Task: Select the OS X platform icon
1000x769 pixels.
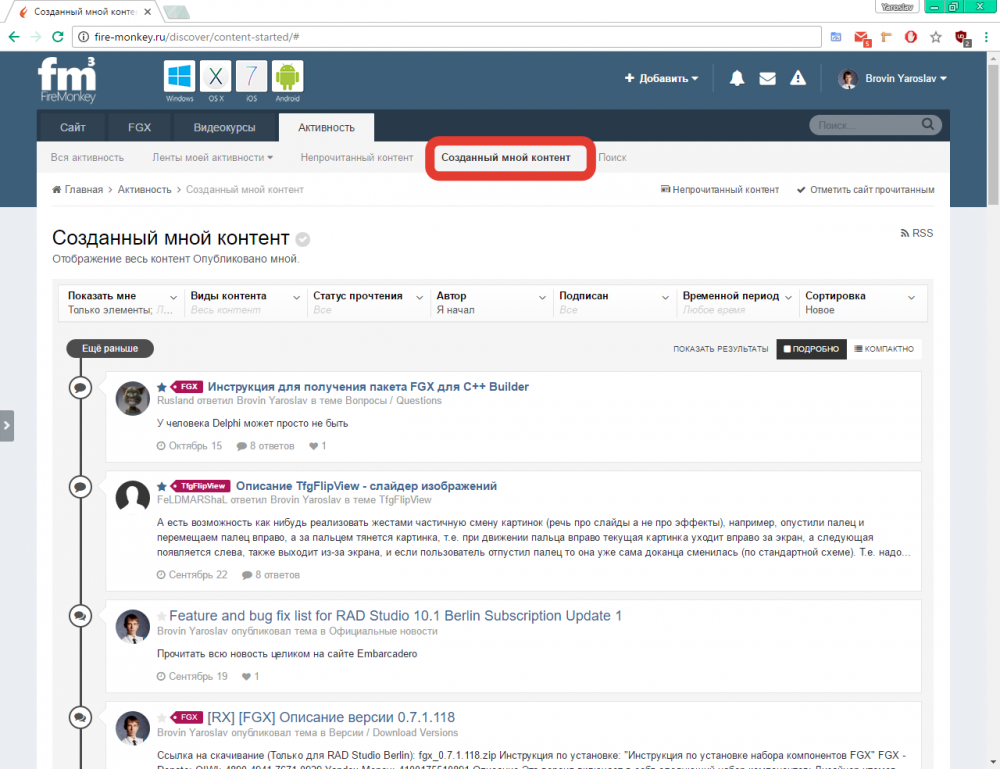Action: click(216, 77)
